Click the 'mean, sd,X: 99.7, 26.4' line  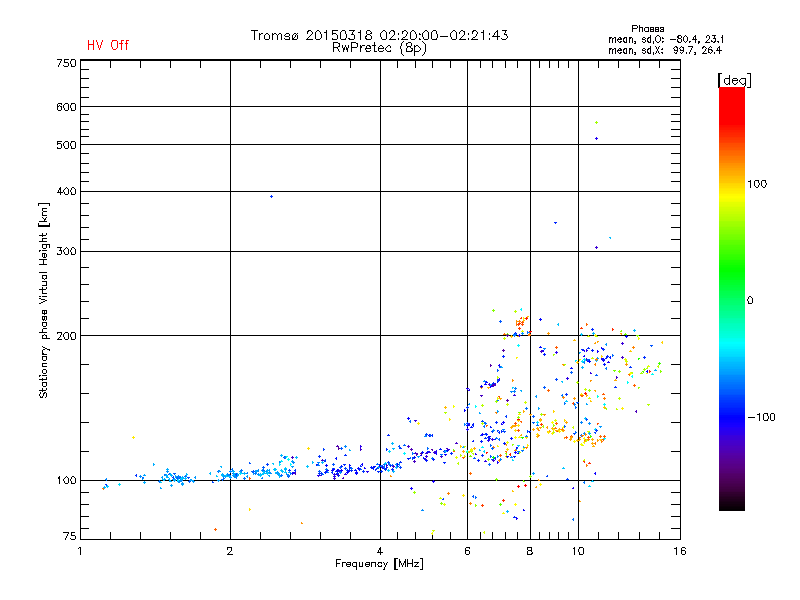[x=665, y=50]
